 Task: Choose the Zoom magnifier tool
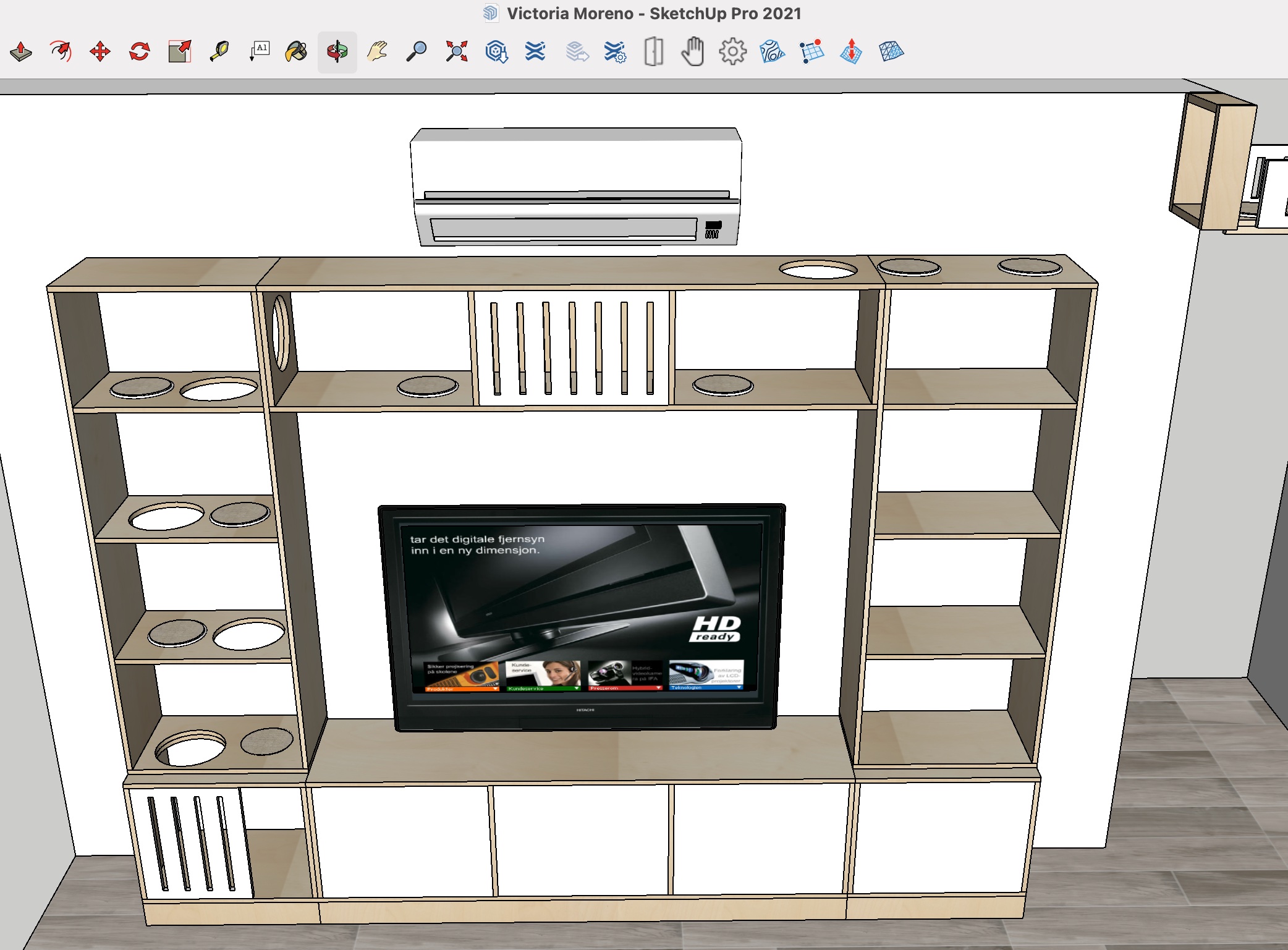(x=417, y=52)
